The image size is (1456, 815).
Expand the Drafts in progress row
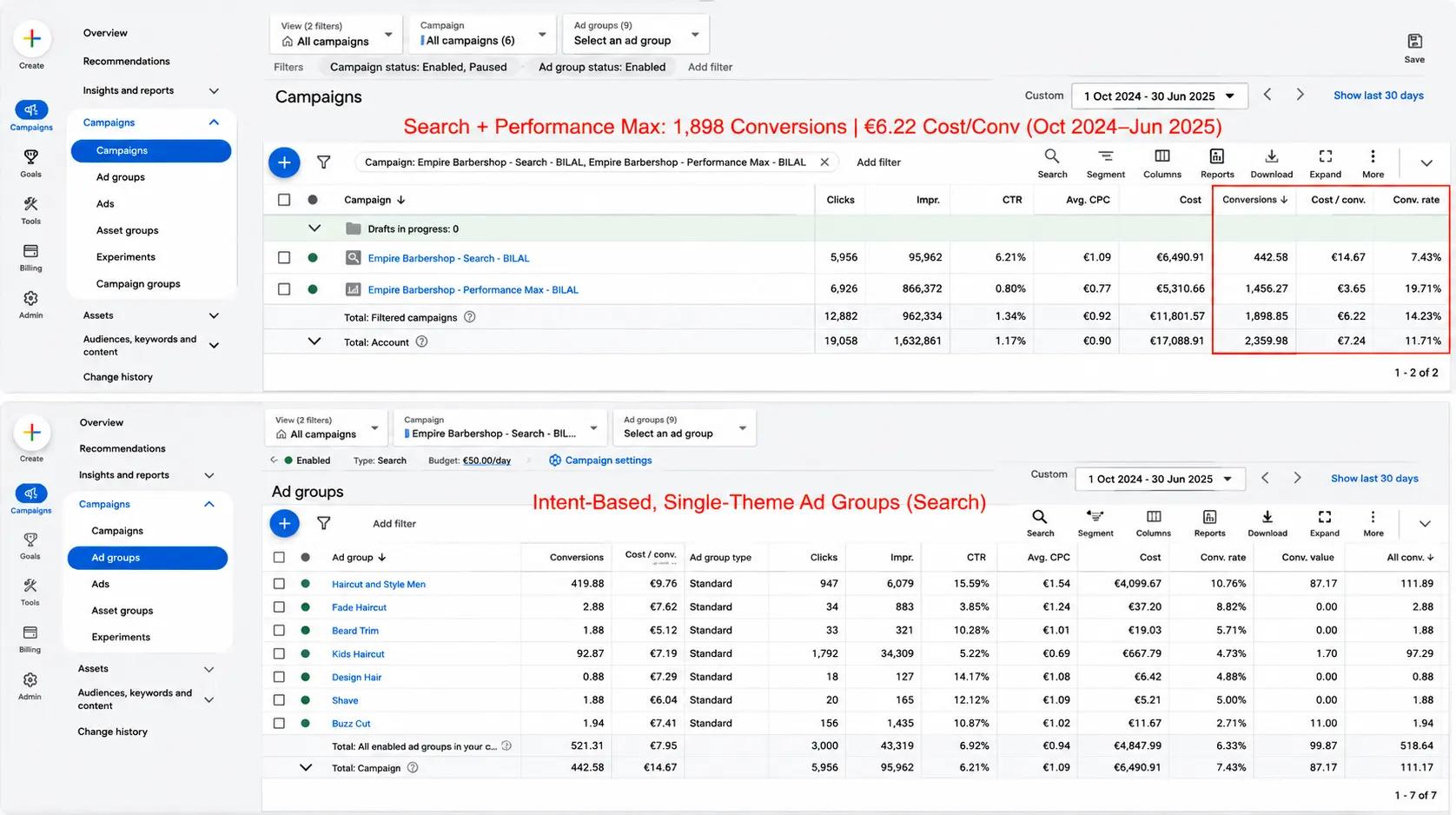pos(314,229)
